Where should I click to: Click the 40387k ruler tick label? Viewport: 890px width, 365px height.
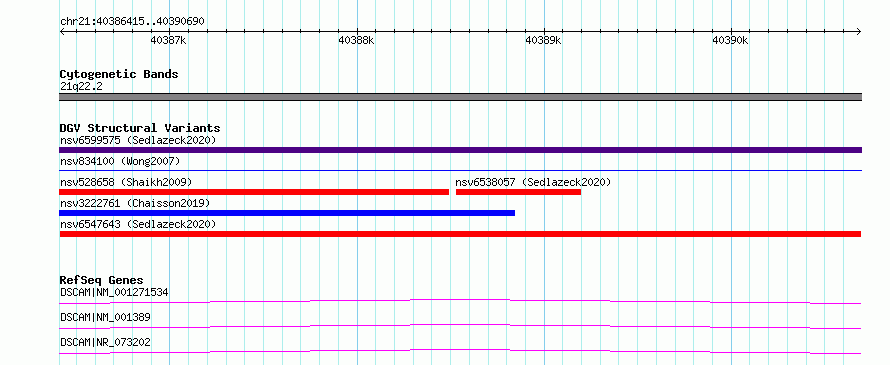(x=168, y=40)
